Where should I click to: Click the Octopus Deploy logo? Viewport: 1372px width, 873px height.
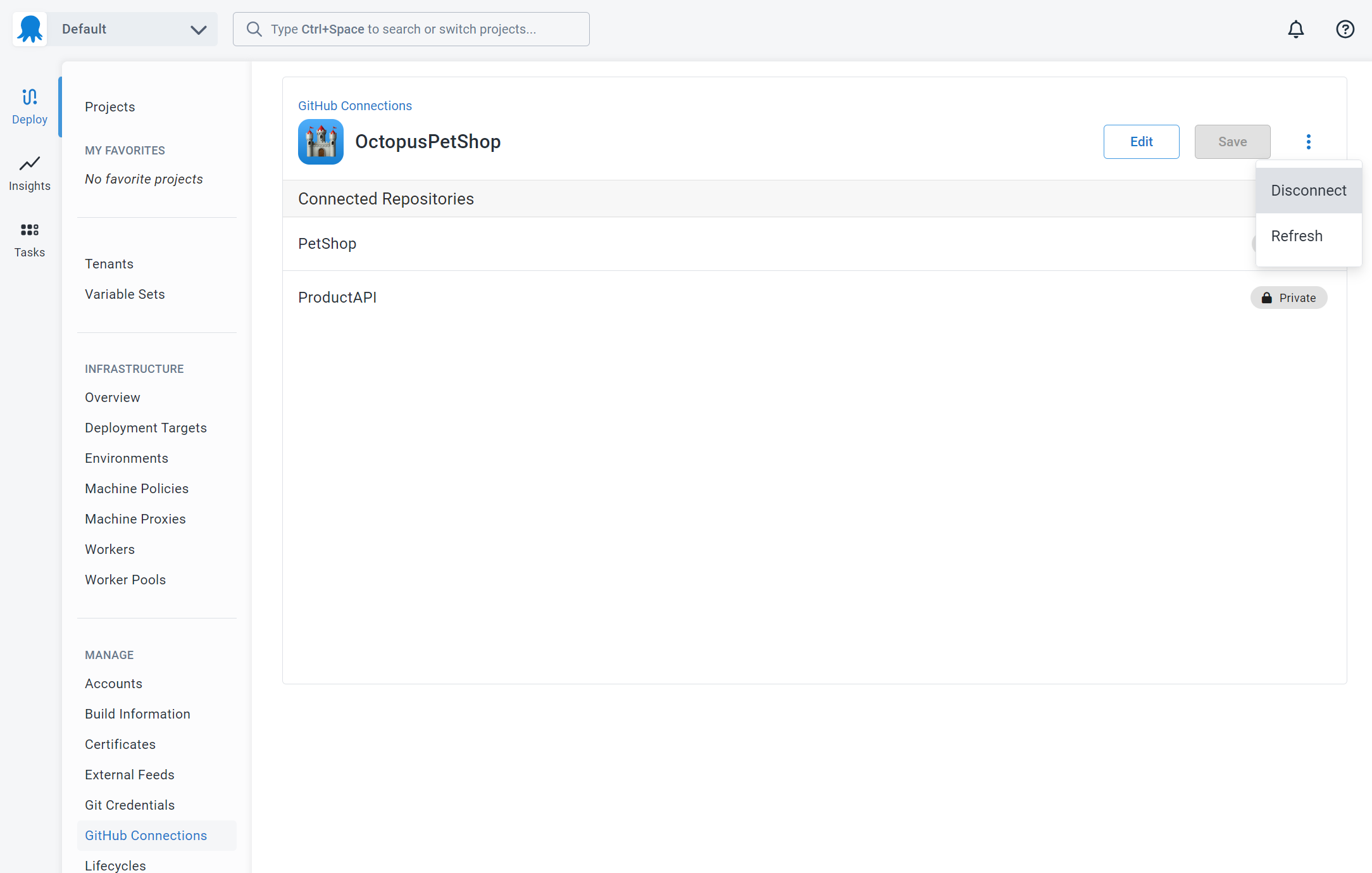[x=30, y=29]
